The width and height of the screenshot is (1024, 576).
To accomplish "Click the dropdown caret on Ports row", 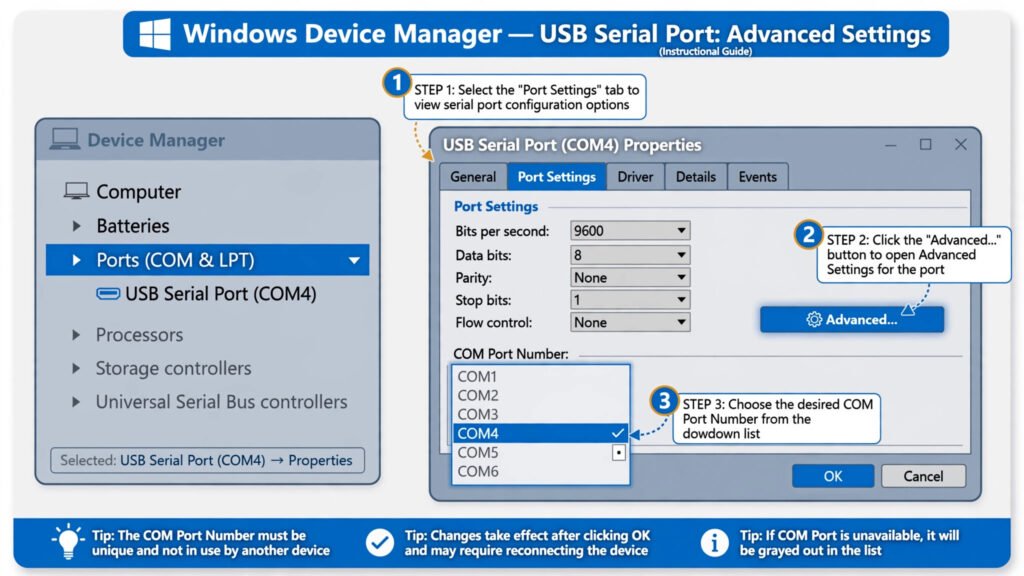I will coord(354,261).
